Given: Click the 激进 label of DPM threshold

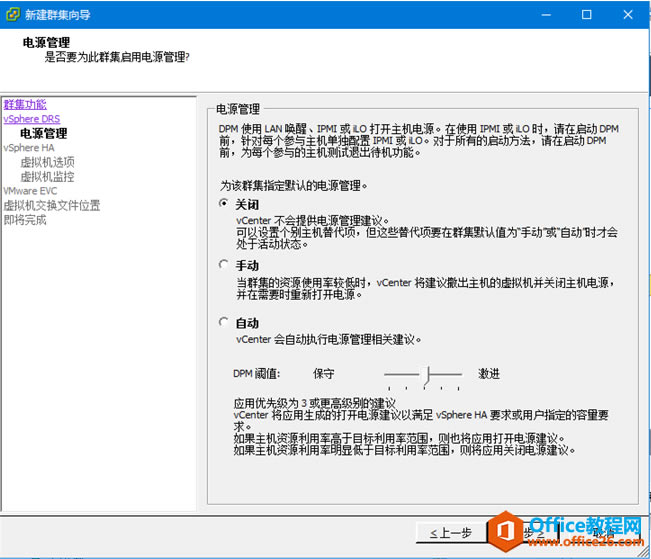Looking at the screenshot, I should (489, 373).
